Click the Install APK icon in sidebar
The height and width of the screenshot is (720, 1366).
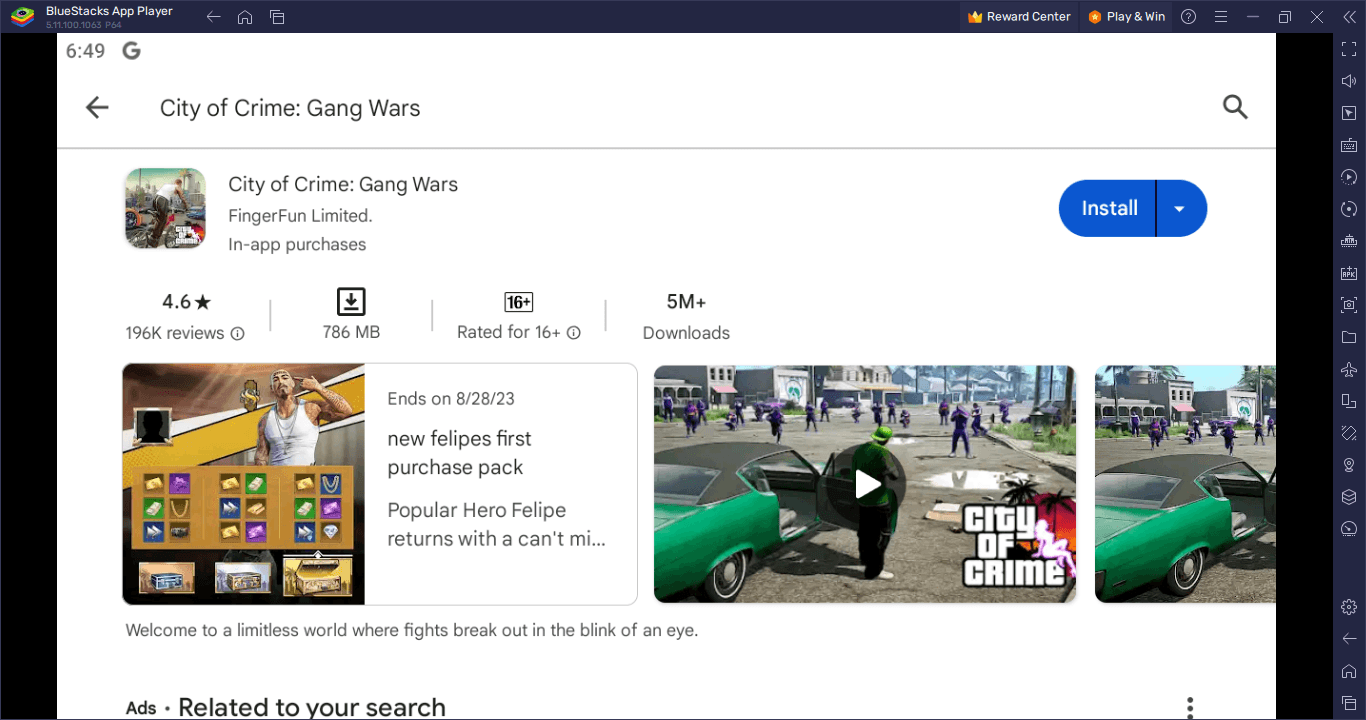pos(1349,273)
